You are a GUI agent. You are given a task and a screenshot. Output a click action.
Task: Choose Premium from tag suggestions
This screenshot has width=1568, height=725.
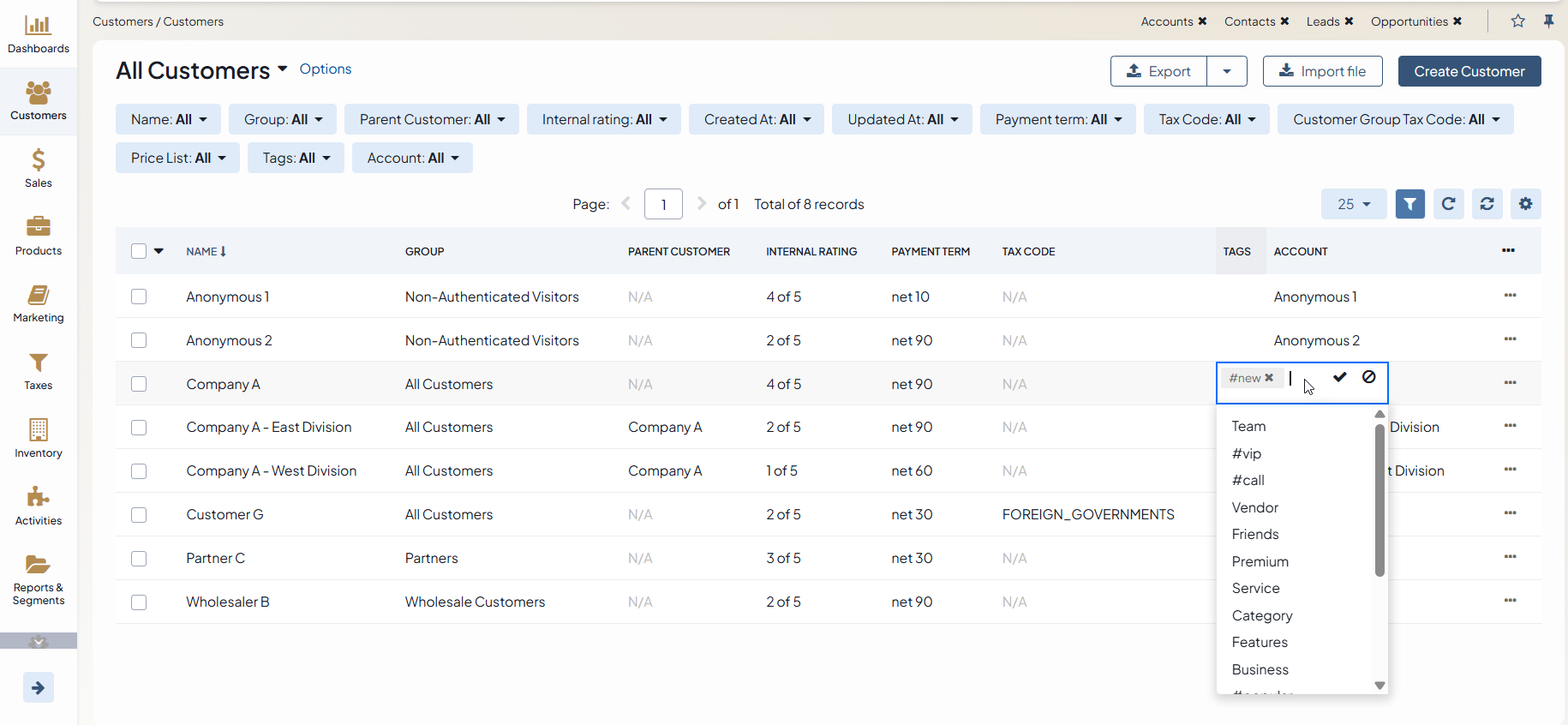point(1260,561)
